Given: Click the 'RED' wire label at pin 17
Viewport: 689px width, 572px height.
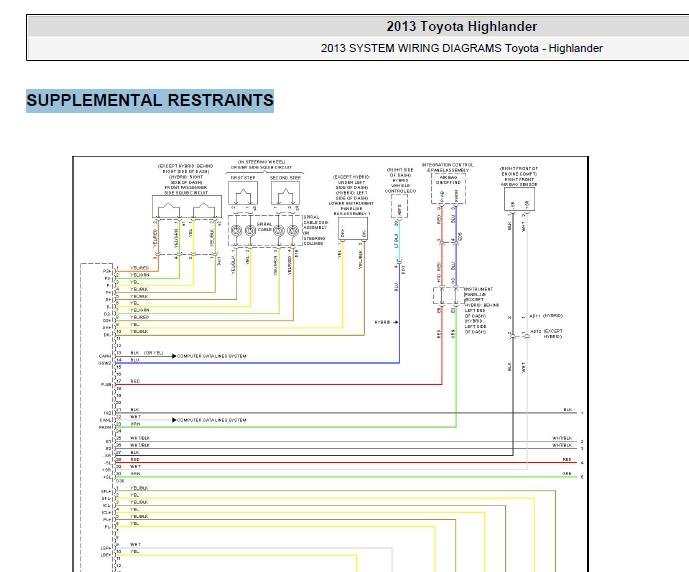Looking at the screenshot, I should click(x=135, y=381).
